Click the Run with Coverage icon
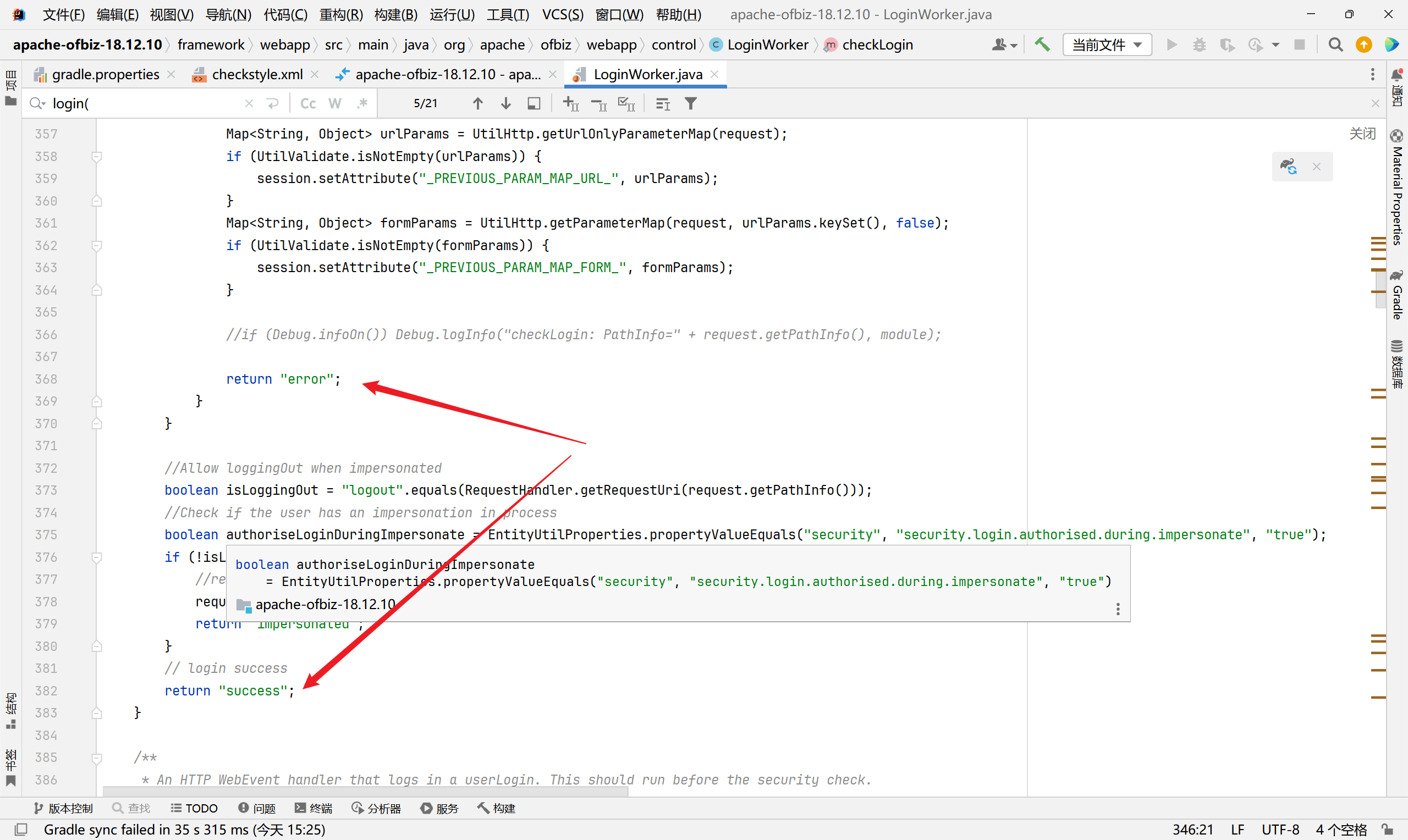 1227,45
